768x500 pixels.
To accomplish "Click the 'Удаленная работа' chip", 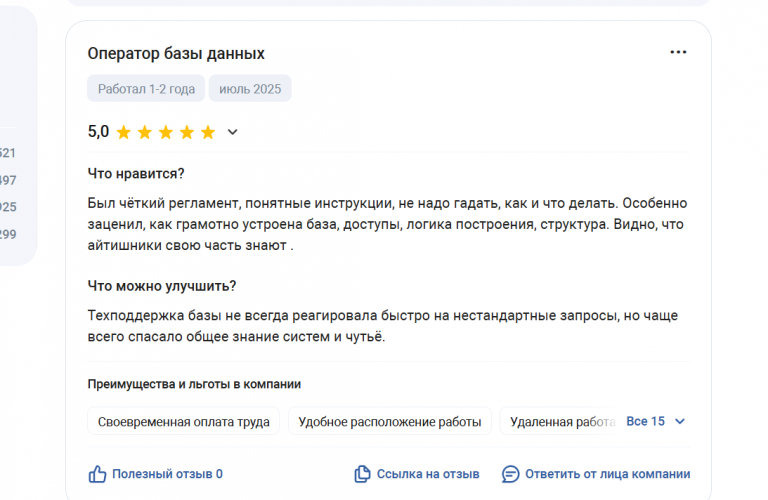I will tap(562, 421).
